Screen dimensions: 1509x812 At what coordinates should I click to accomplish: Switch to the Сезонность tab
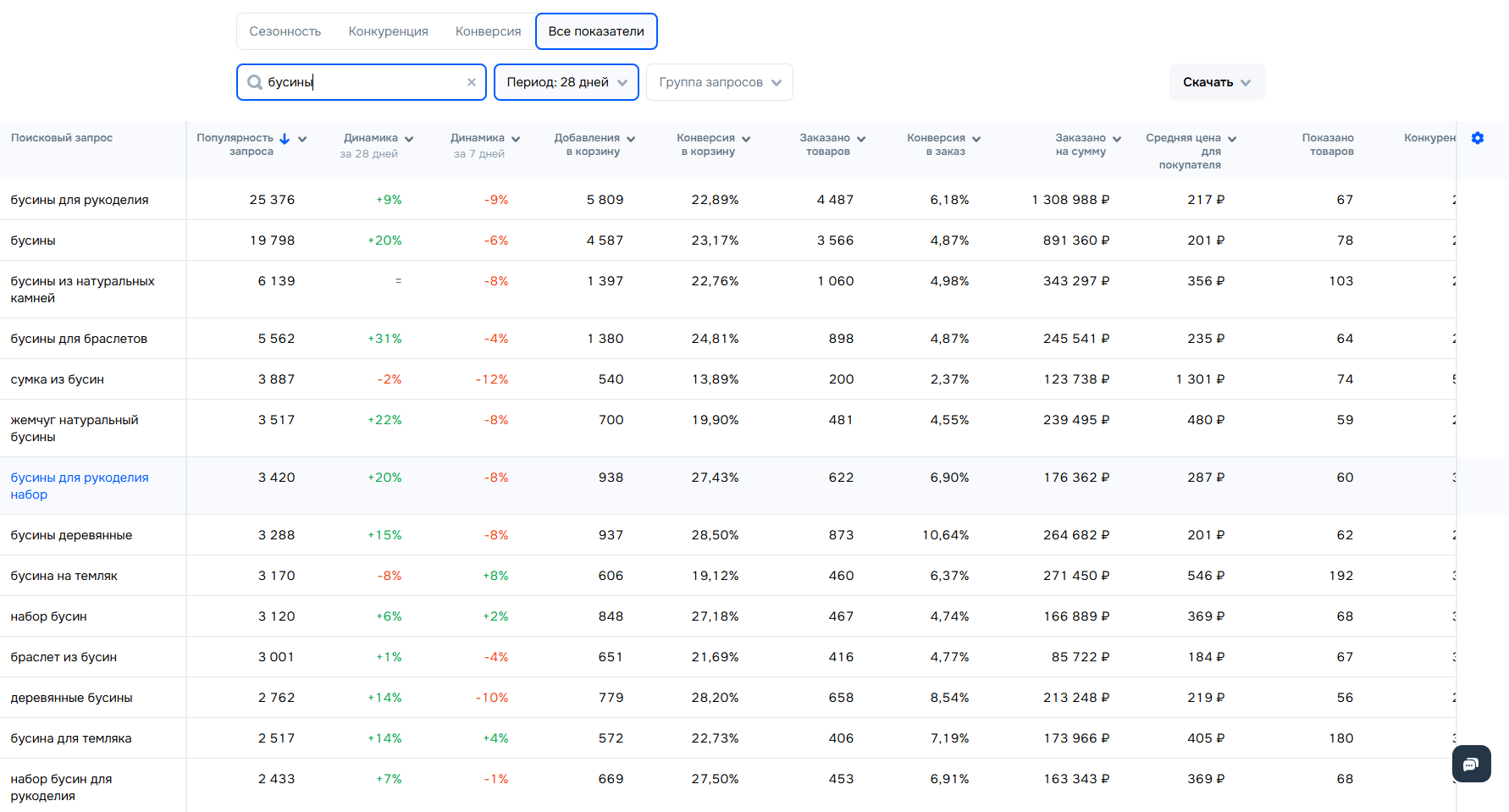(x=285, y=31)
